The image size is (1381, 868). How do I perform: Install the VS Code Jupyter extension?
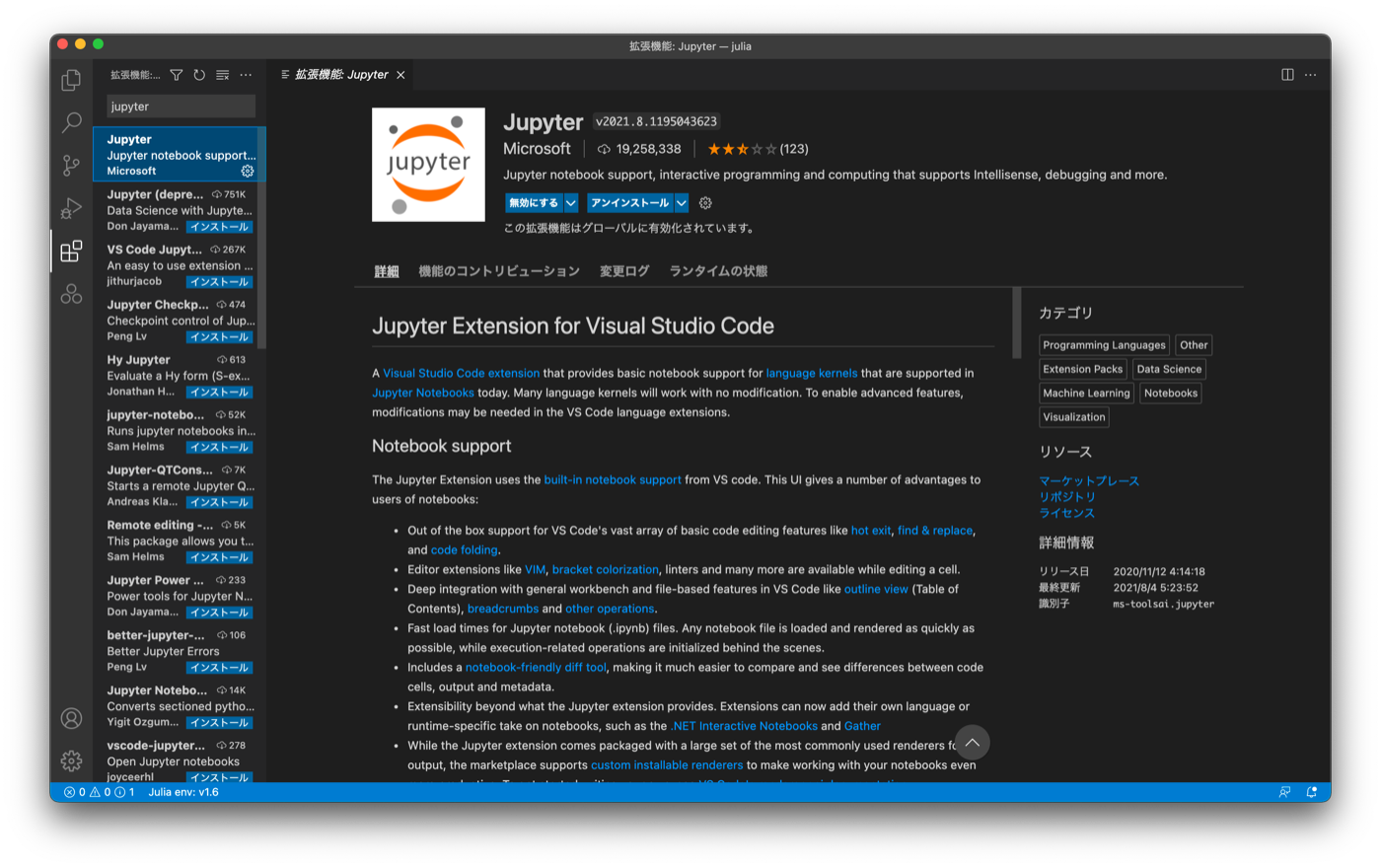pyautogui.click(x=220, y=282)
